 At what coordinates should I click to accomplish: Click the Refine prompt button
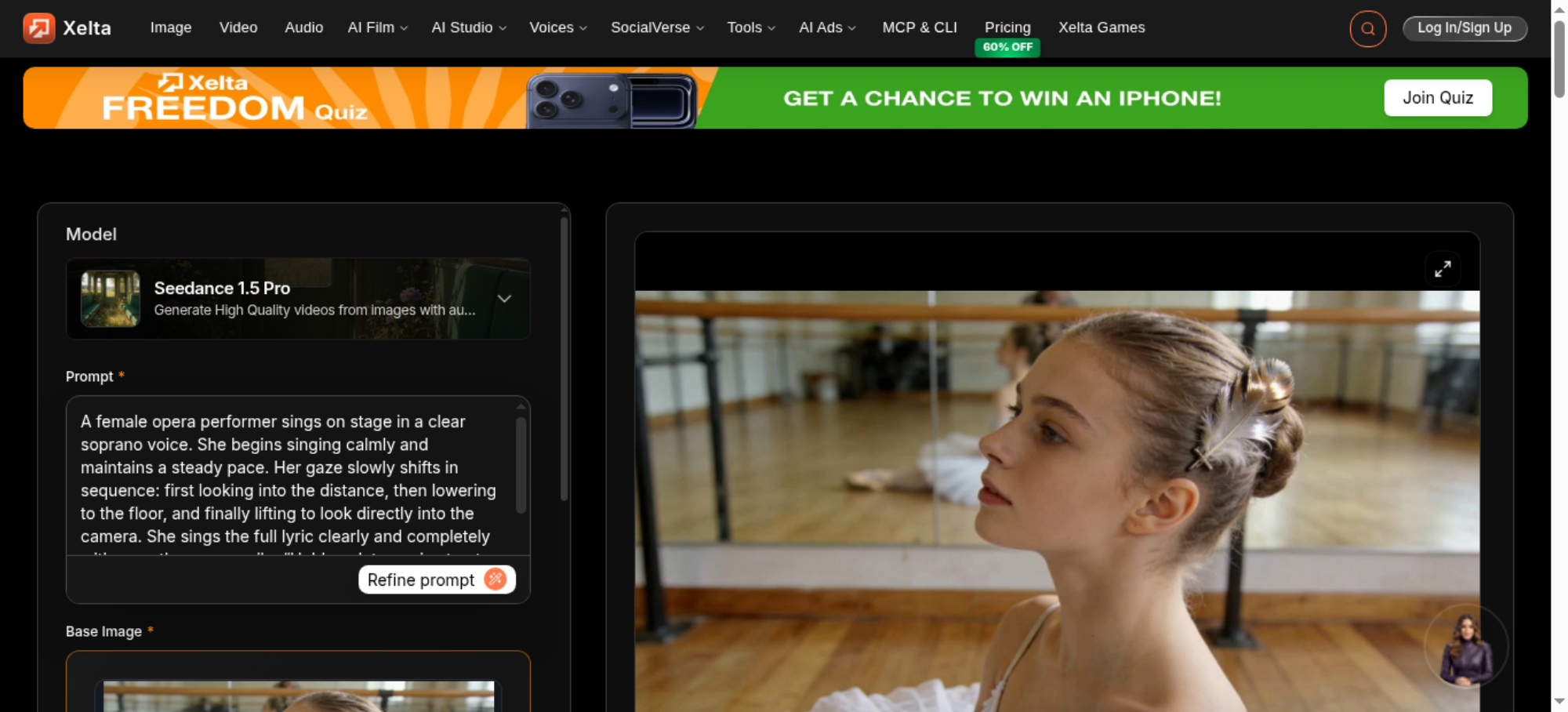coord(437,579)
